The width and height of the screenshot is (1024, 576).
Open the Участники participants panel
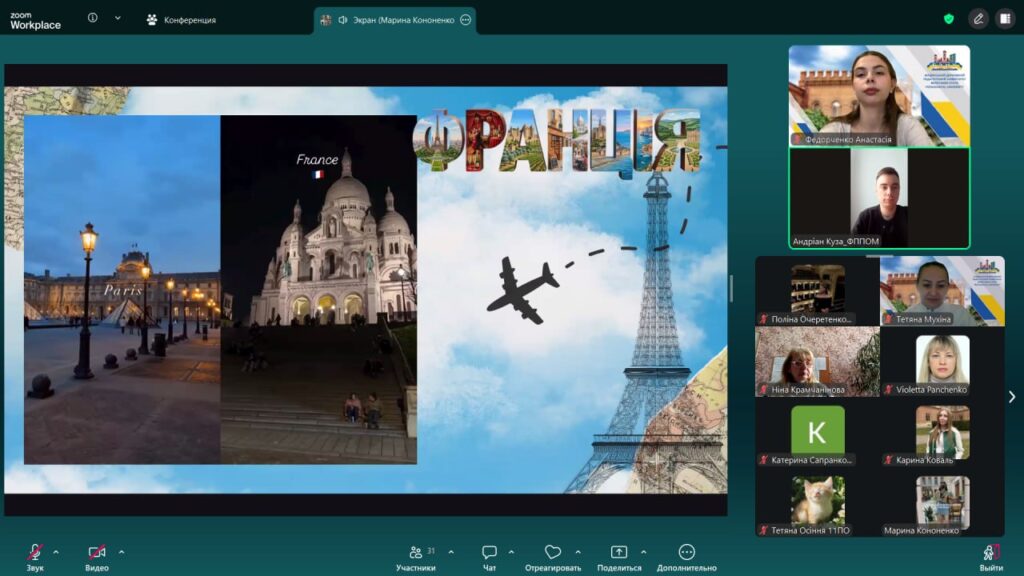tap(416, 553)
